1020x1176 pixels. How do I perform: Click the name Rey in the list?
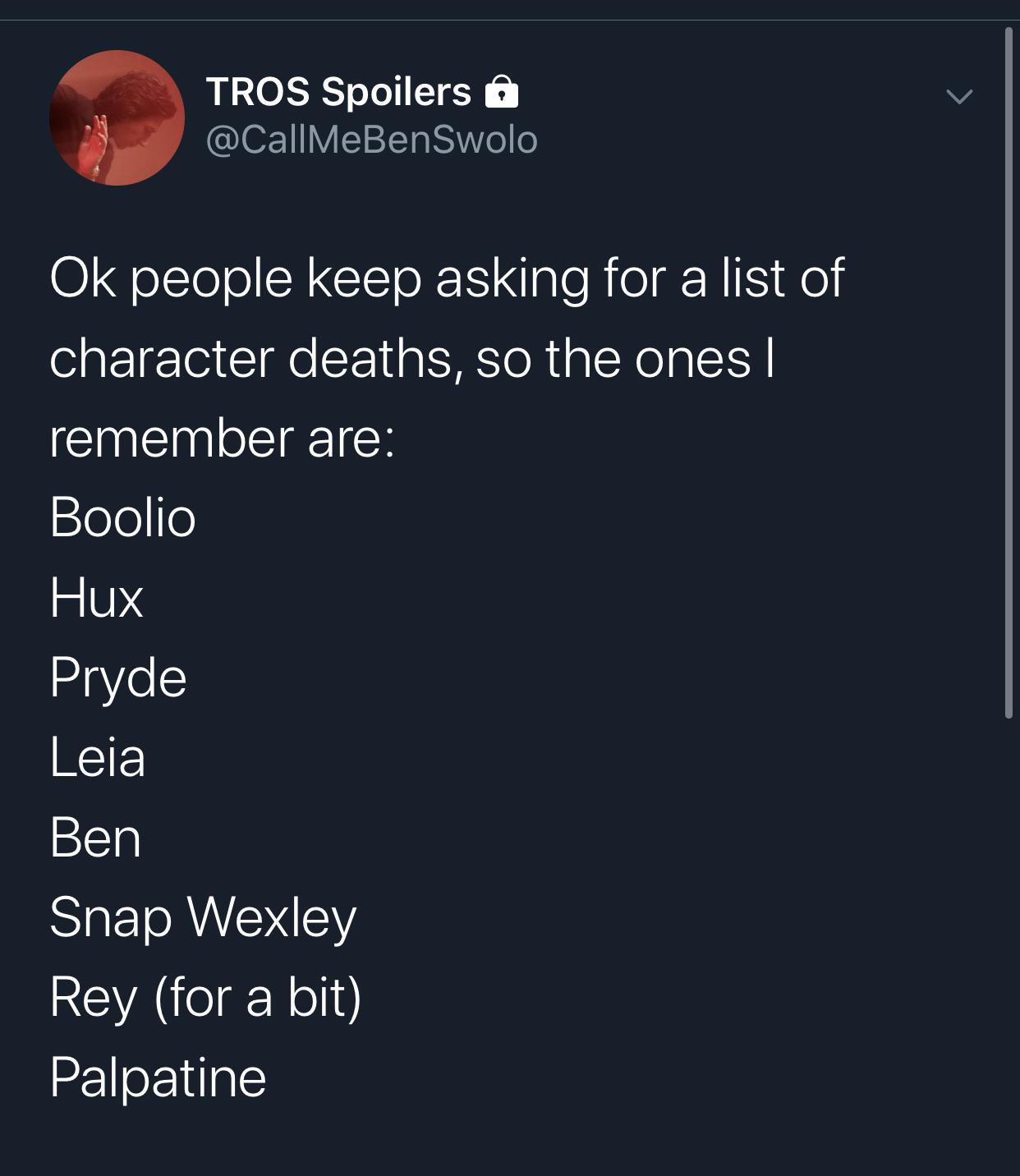pyautogui.click(x=93, y=998)
